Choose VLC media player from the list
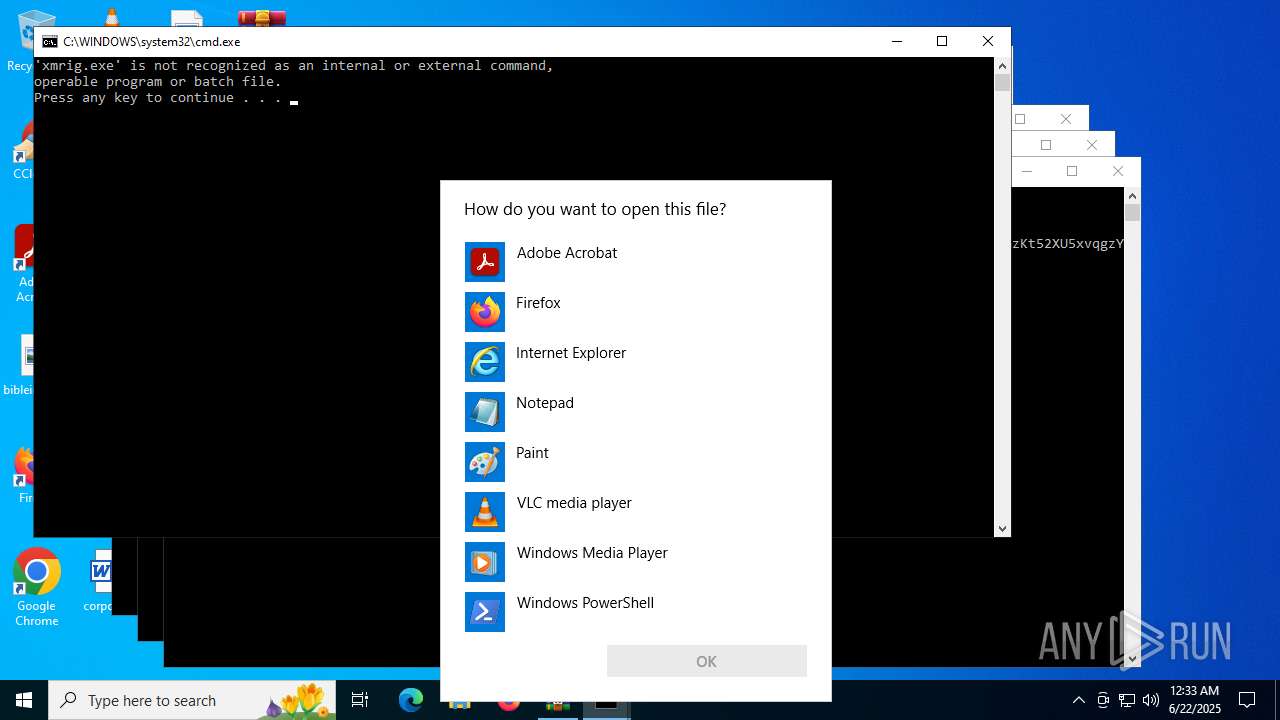 pos(635,512)
